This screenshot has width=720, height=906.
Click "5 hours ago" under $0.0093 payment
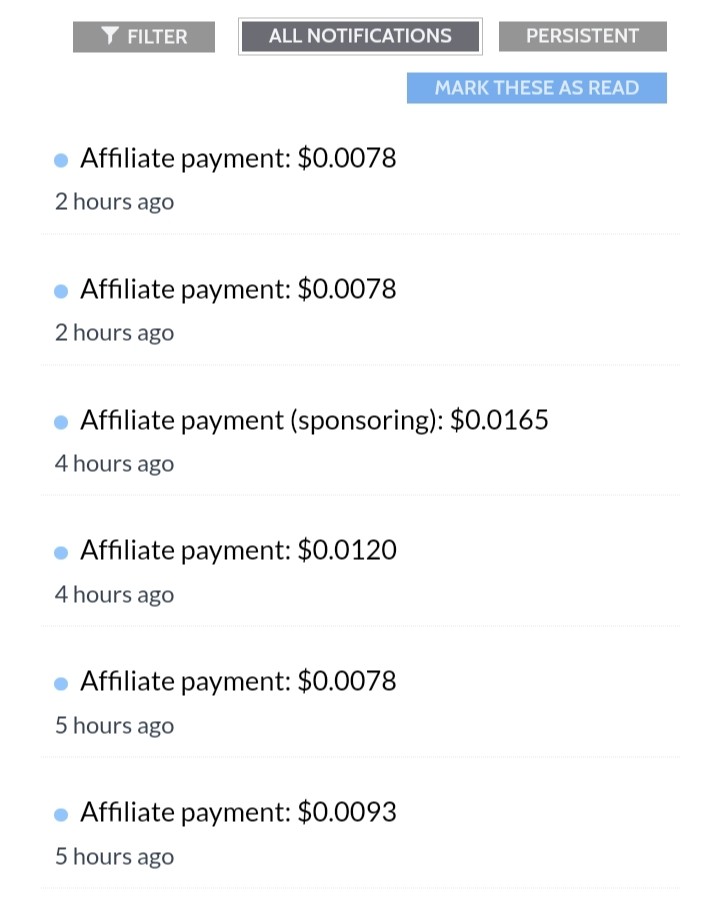point(114,856)
